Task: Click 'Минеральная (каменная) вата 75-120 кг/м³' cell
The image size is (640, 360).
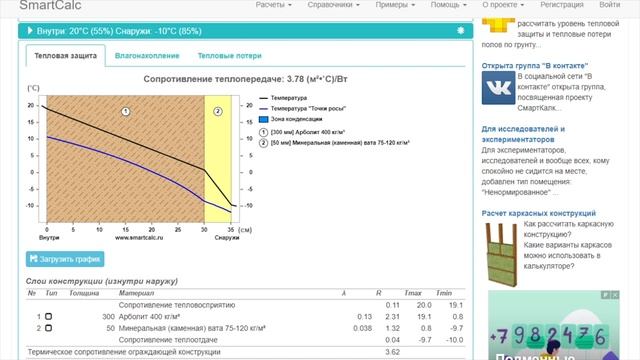Action: pyautogui.click(x=192, y=328)
